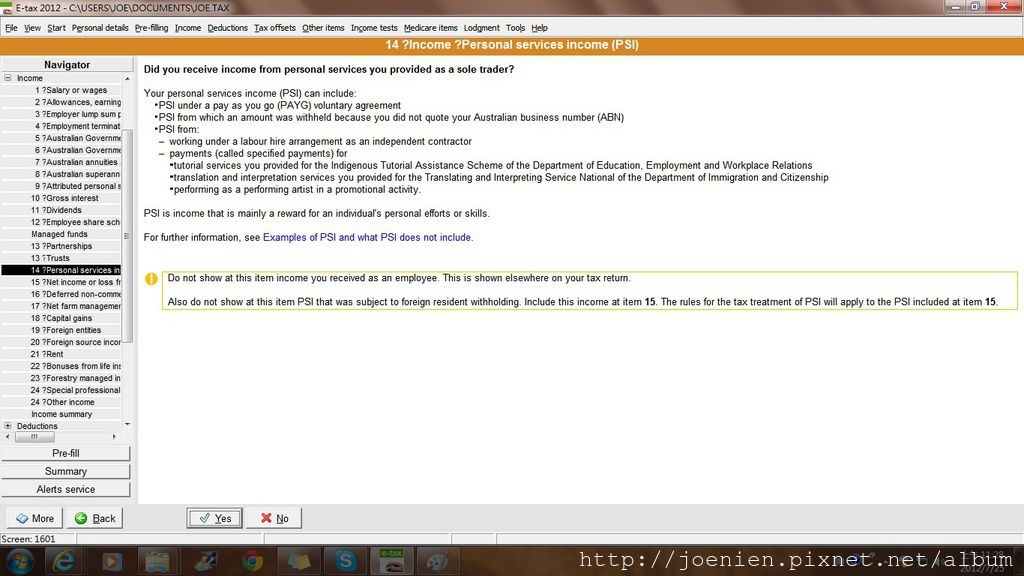Open the Income menu
This screenshot has width=1024, height=576.
[x=188, y=28]
